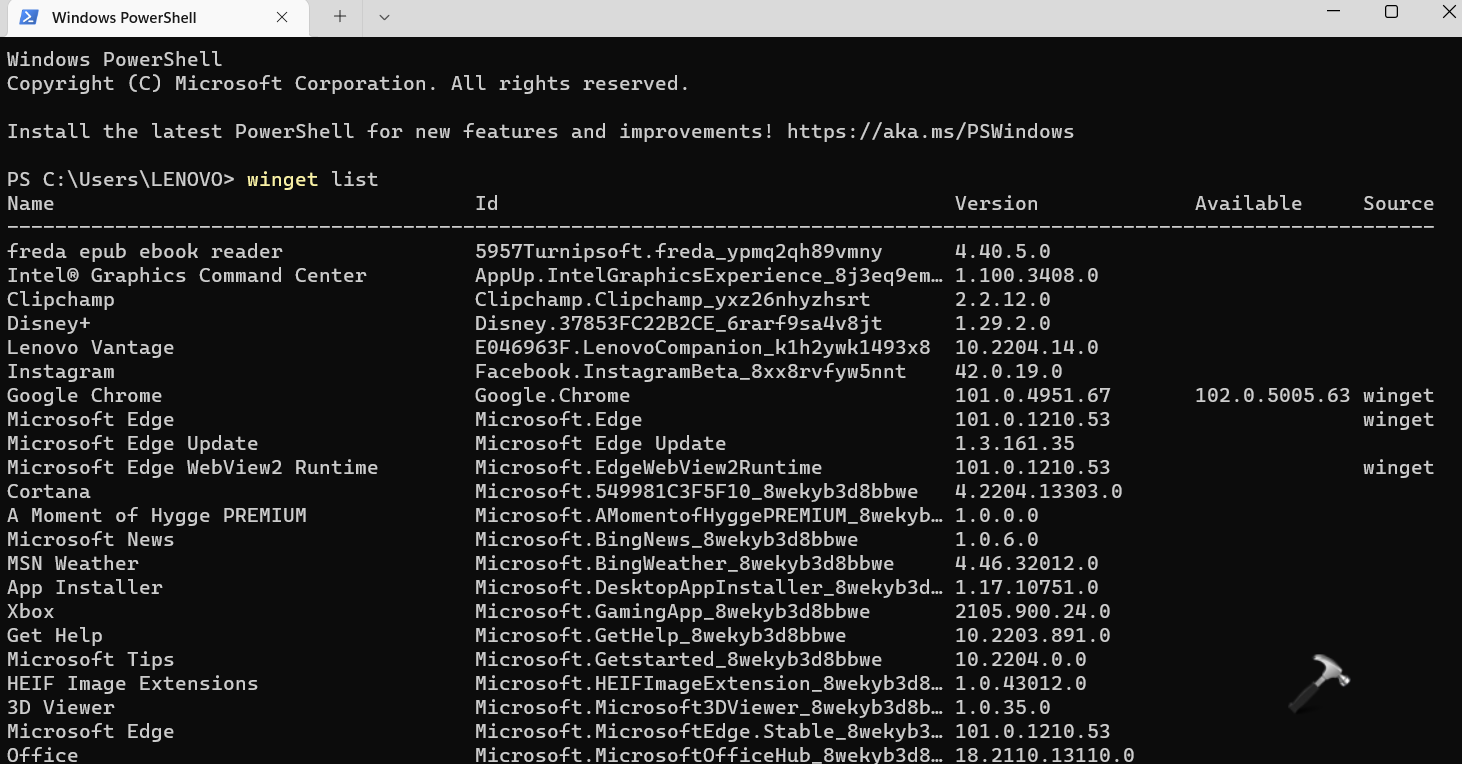Click the Source column header

(1398, 203)
